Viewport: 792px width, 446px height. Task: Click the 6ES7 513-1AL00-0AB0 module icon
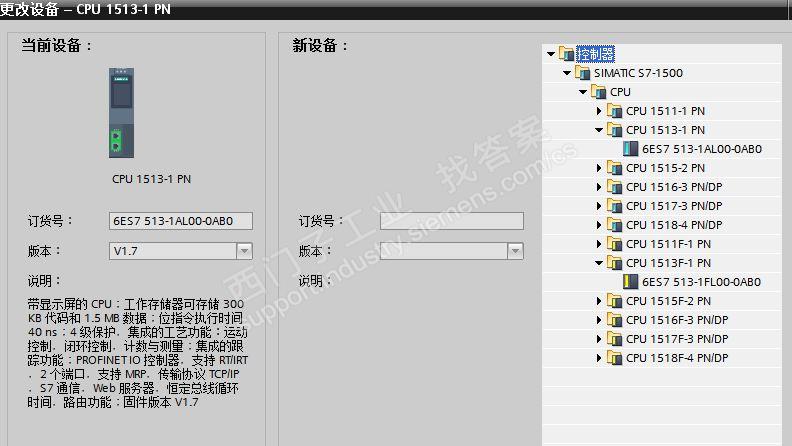pos(630,148)
